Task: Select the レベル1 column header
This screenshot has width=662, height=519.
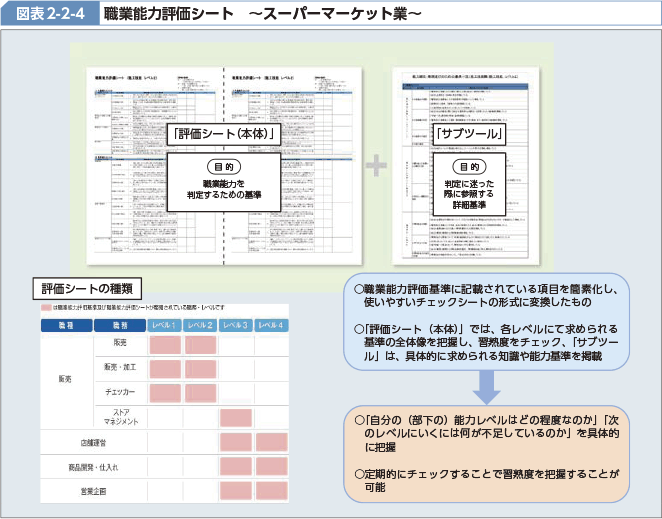Action: tap(167, 325)
